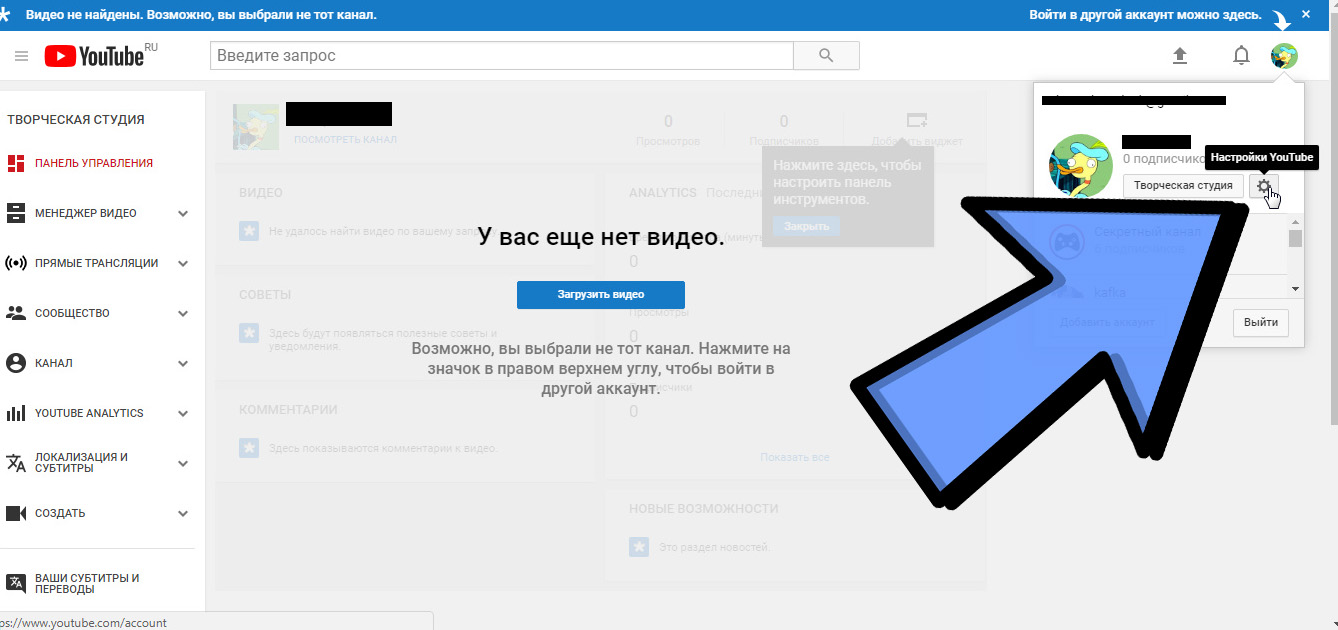Click the Создать camera icon
This screenshot has height=630, width=1338.
[x=15, y=513]
